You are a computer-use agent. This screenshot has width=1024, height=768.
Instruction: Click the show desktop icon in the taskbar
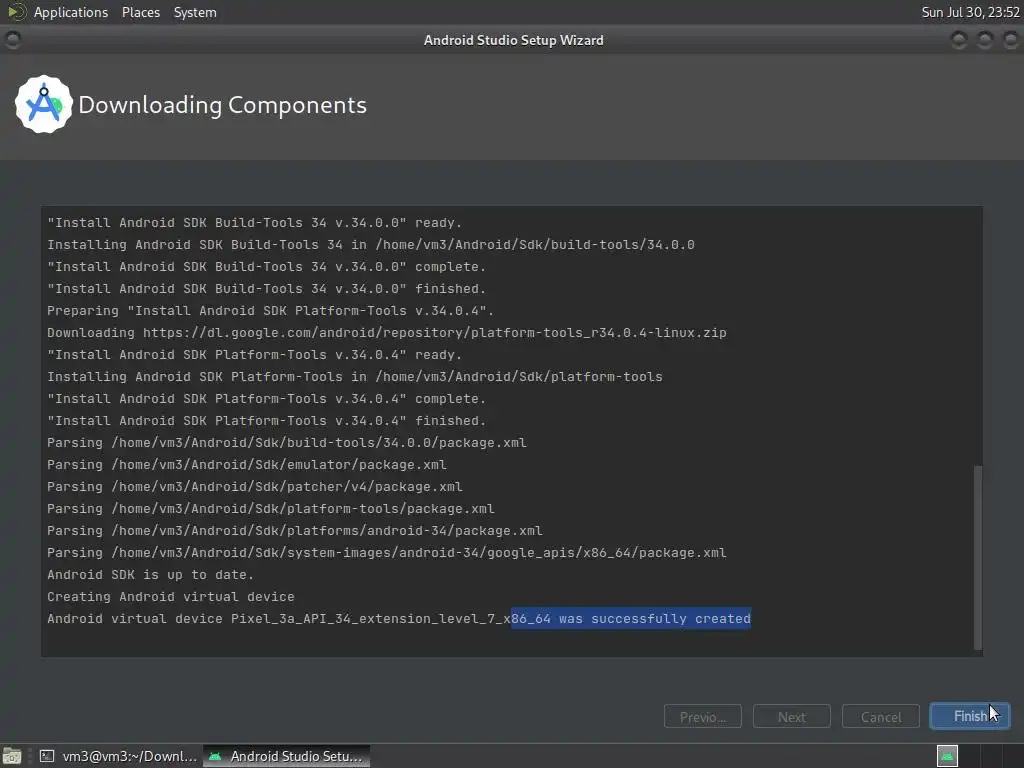(x=12, y=756)
